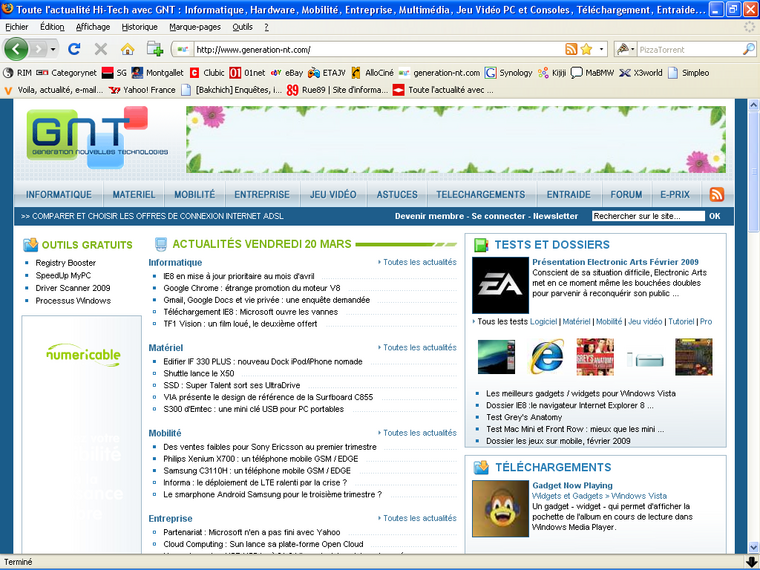Select the JEU VIDÉO site tab

(x=333, y=194)
